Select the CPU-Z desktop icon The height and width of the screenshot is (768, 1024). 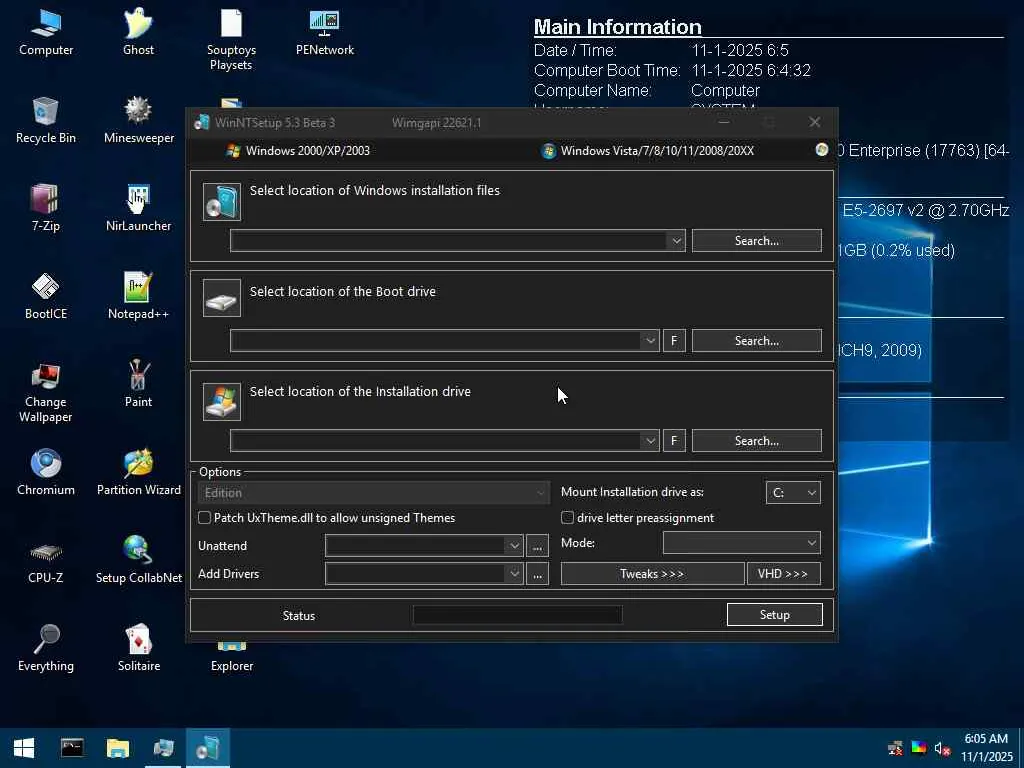[46, 561]
